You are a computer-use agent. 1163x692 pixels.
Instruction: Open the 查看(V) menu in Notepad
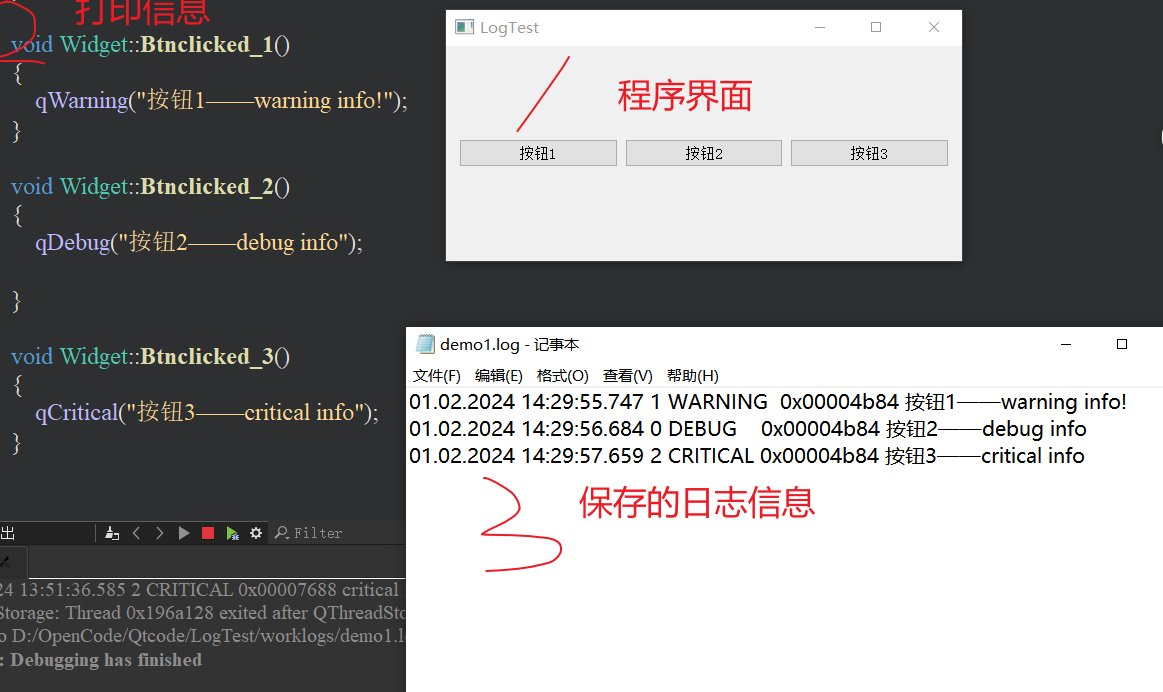click(x=627, y=375)
